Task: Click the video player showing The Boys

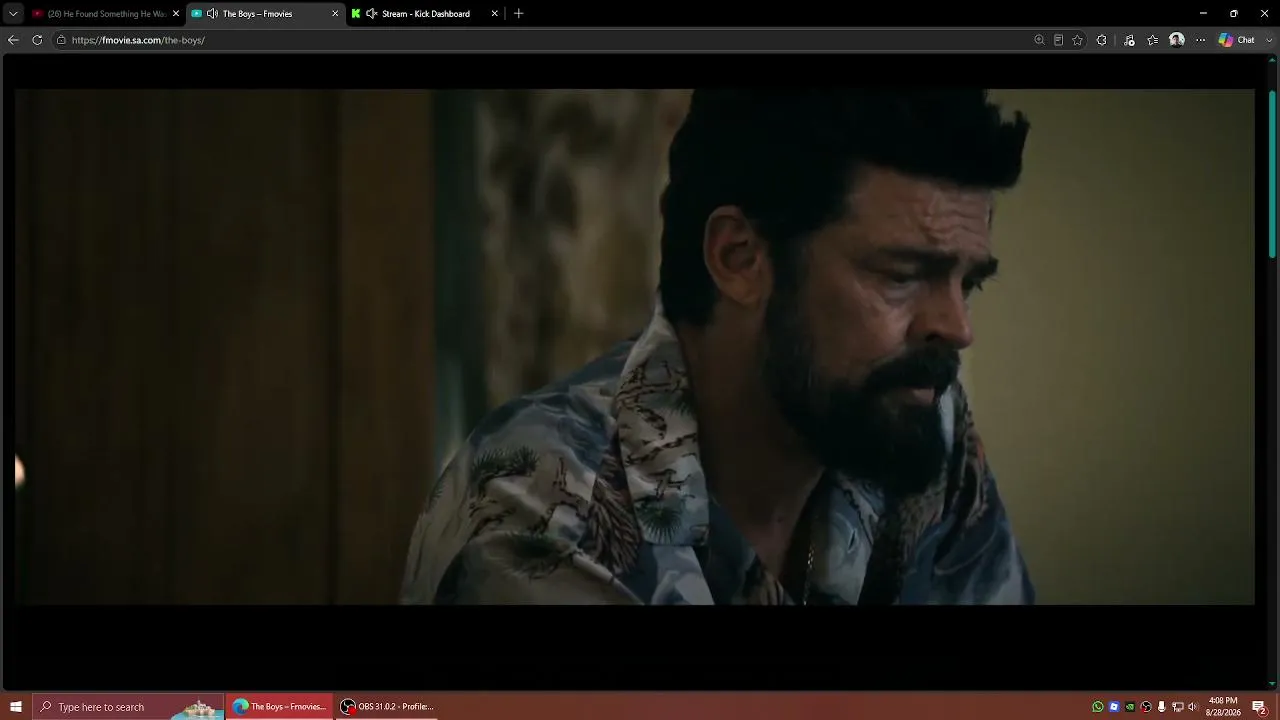Action: [634, 347]
